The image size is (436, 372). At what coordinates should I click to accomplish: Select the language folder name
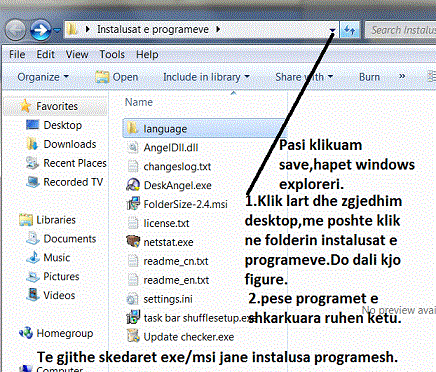click(x=165, y=129)
